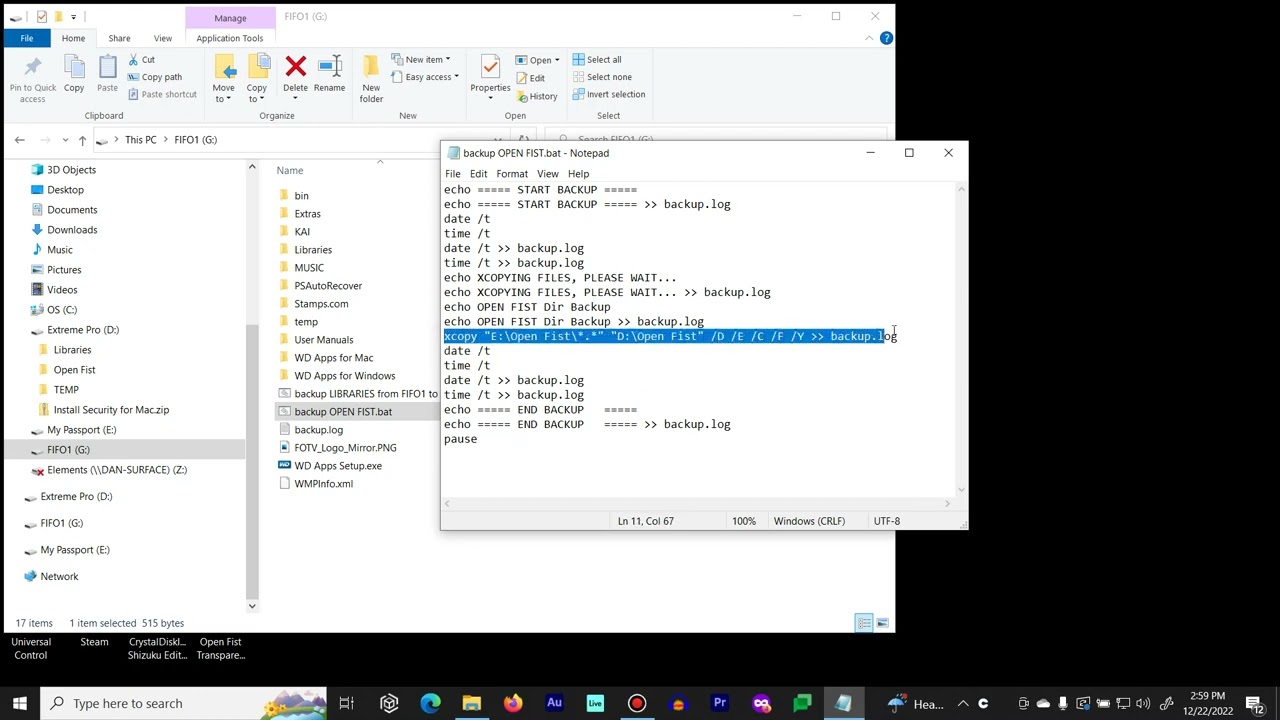Click the Pin to Quick access icon

[32, 68]
